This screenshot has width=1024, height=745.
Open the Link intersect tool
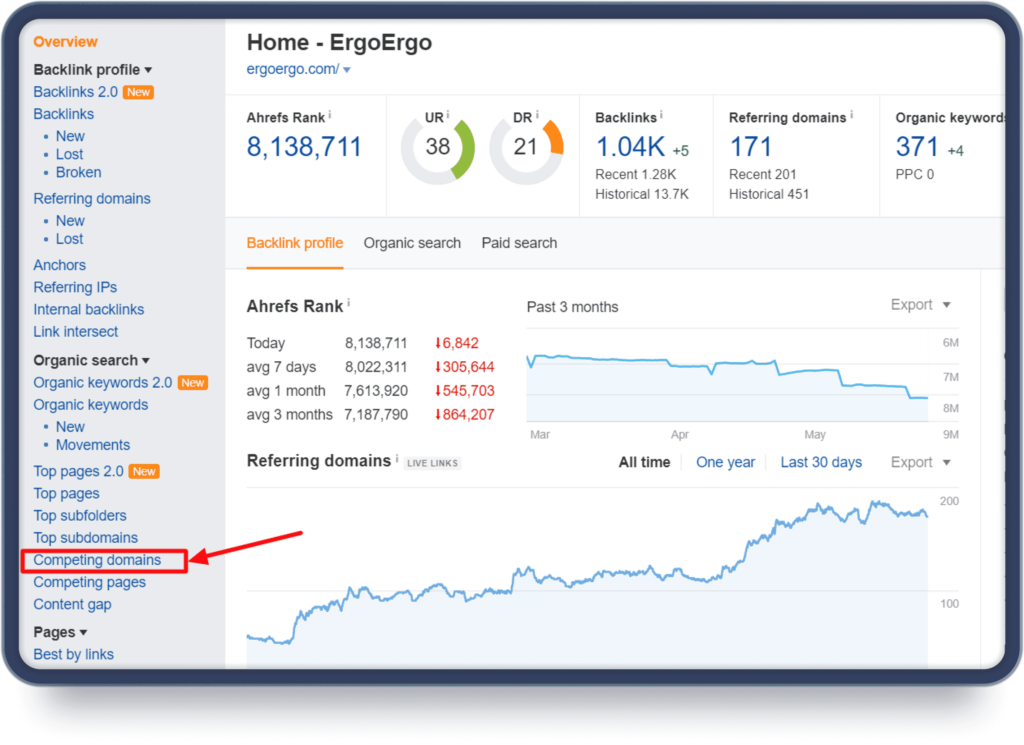point(76,332)
